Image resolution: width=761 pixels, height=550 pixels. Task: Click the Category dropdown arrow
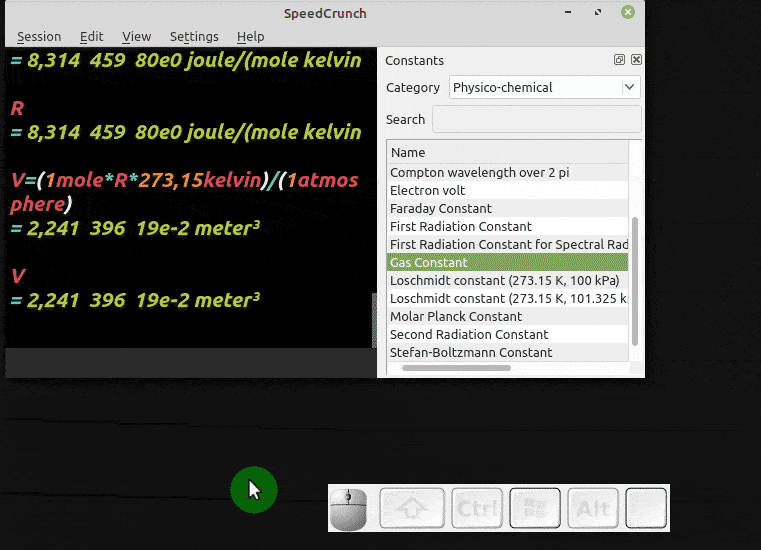[x=629, y=87]
